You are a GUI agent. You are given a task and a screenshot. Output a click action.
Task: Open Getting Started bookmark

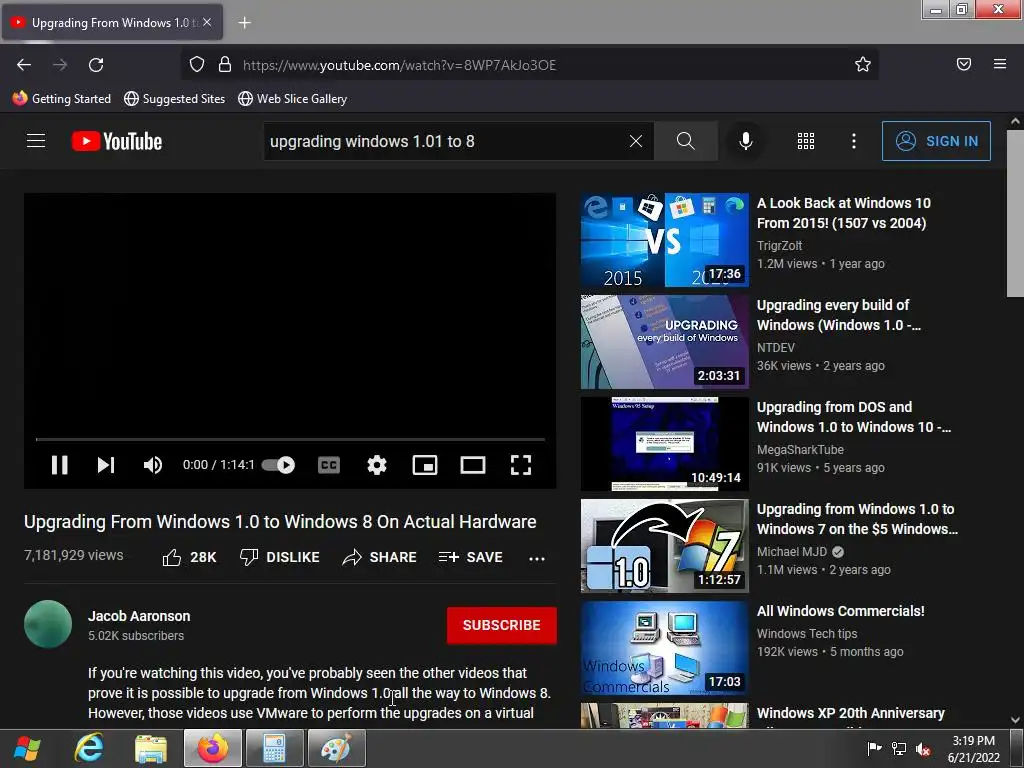coord(62,99)
